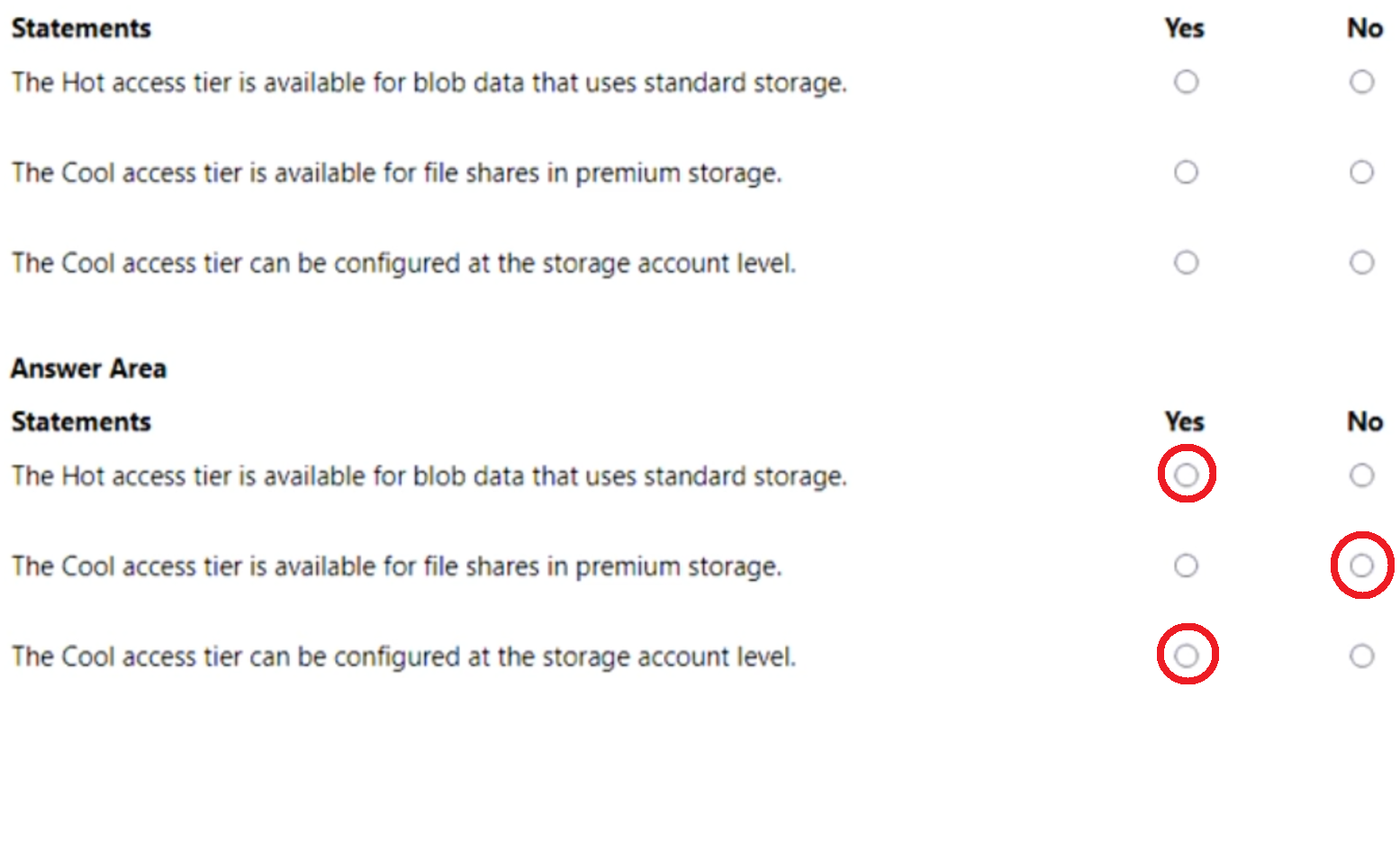Click the Hot access tier statement text

429,82
